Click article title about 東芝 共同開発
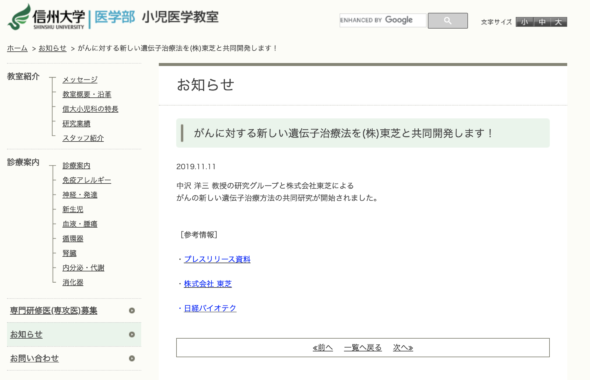 [343, 133]
